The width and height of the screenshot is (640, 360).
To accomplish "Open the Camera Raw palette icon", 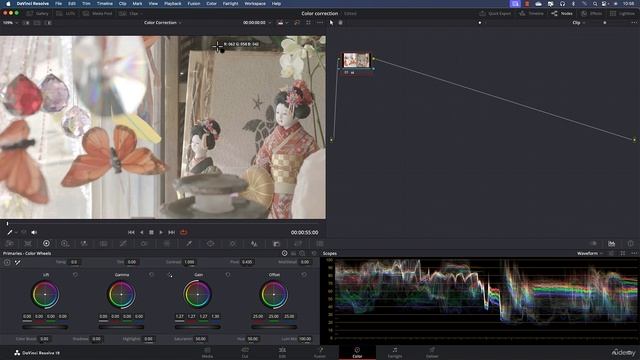I will (x=9, y=244).
